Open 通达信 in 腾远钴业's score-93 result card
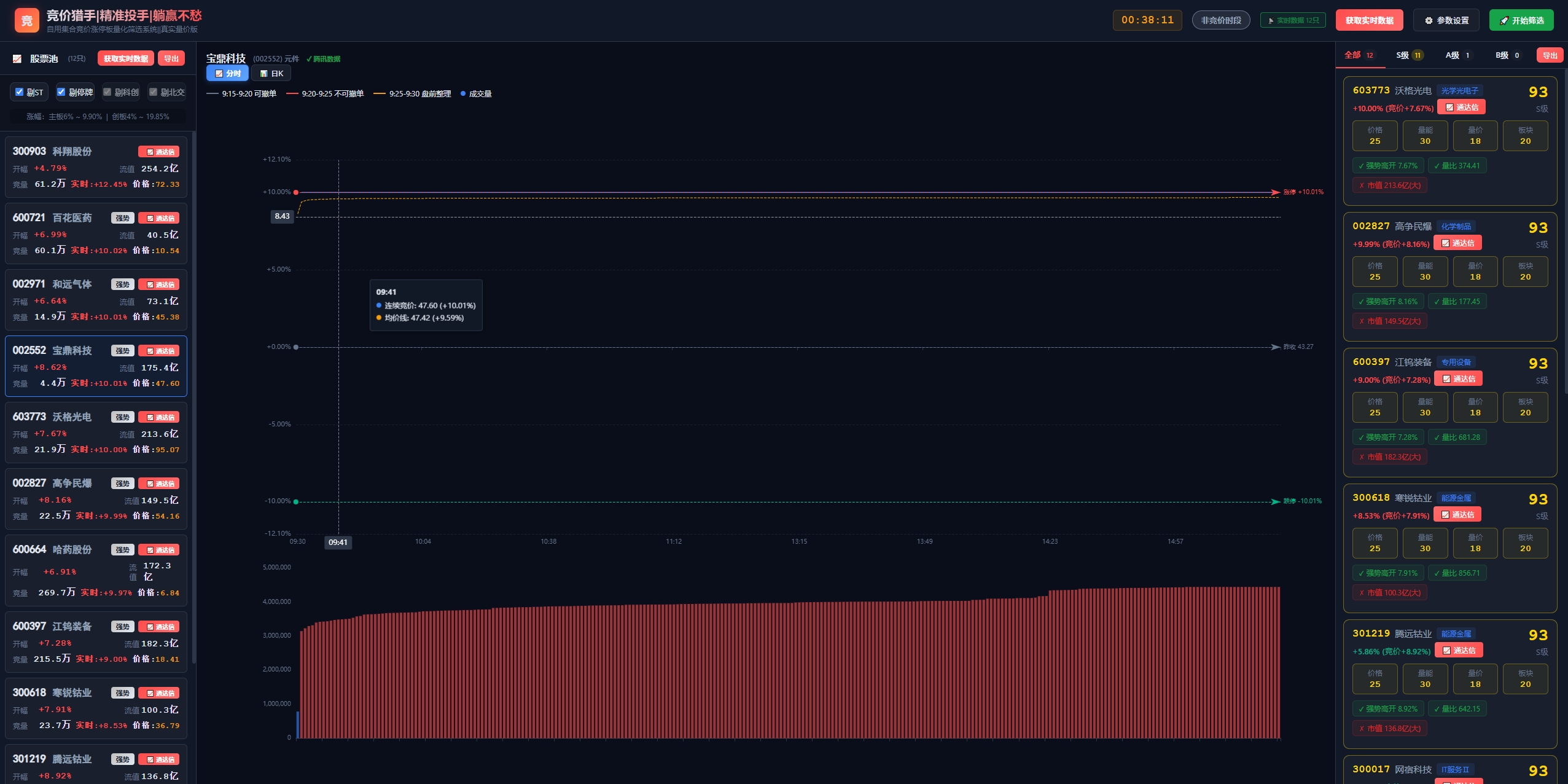1568x784 pixels. (x=1459, y=650)
